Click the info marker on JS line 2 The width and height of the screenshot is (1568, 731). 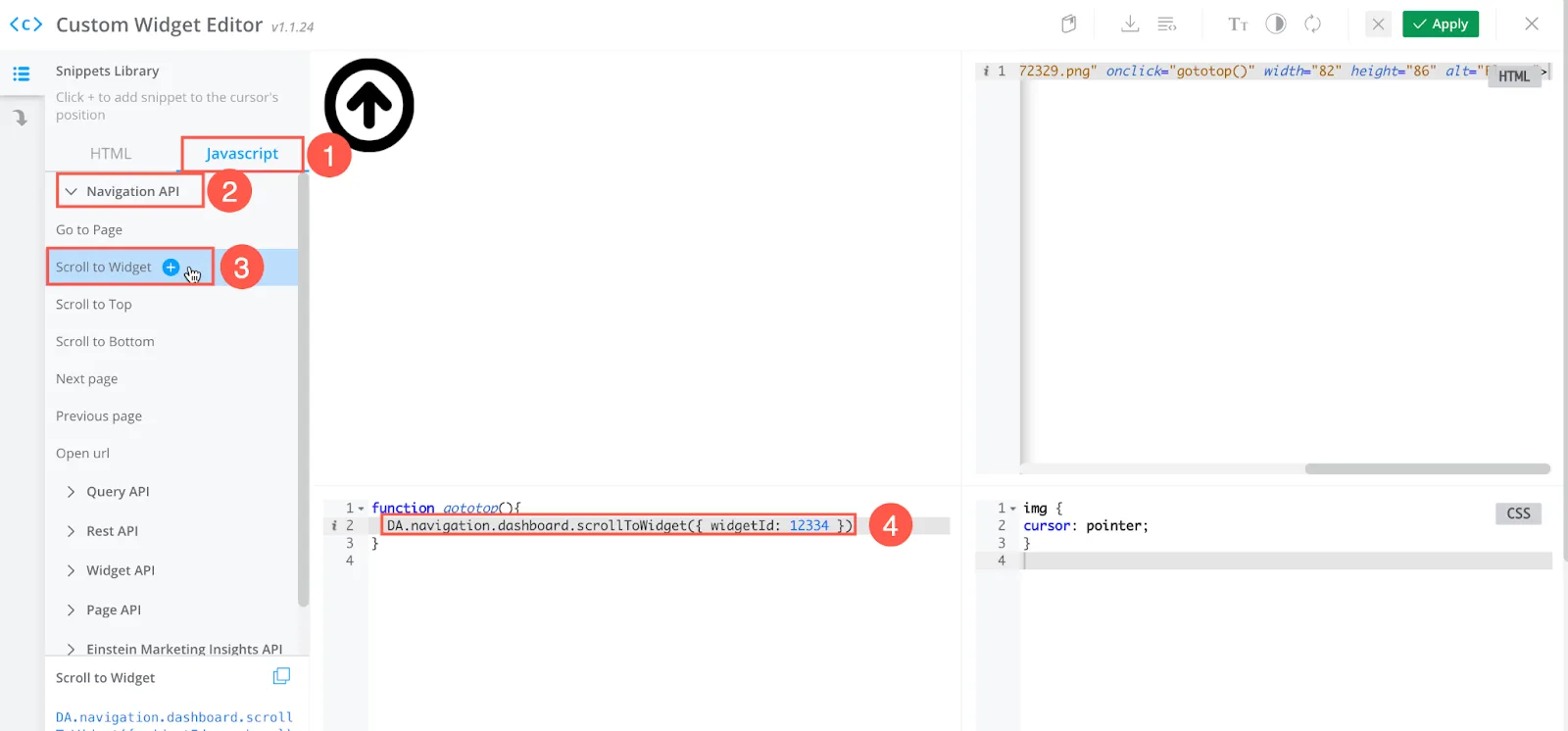pos(334,525)
